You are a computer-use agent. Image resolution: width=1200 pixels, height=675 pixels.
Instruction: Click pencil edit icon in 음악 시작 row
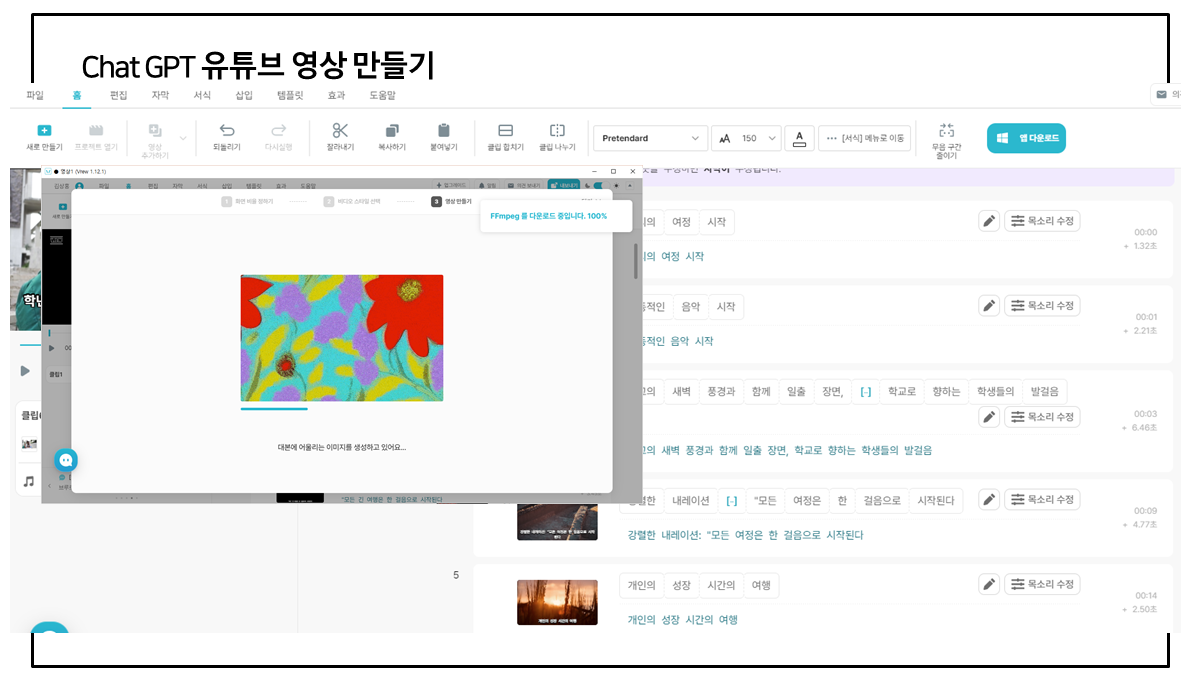point(989,305)
